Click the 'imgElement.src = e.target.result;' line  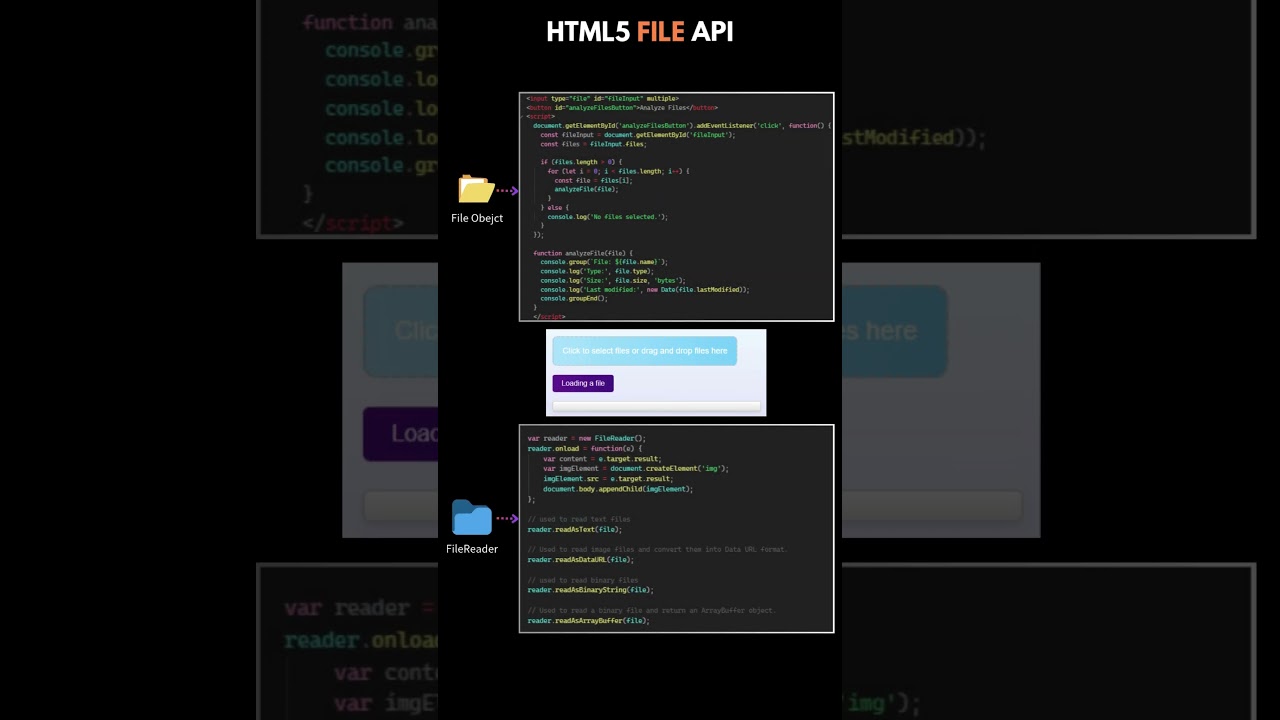coord(608,479)
